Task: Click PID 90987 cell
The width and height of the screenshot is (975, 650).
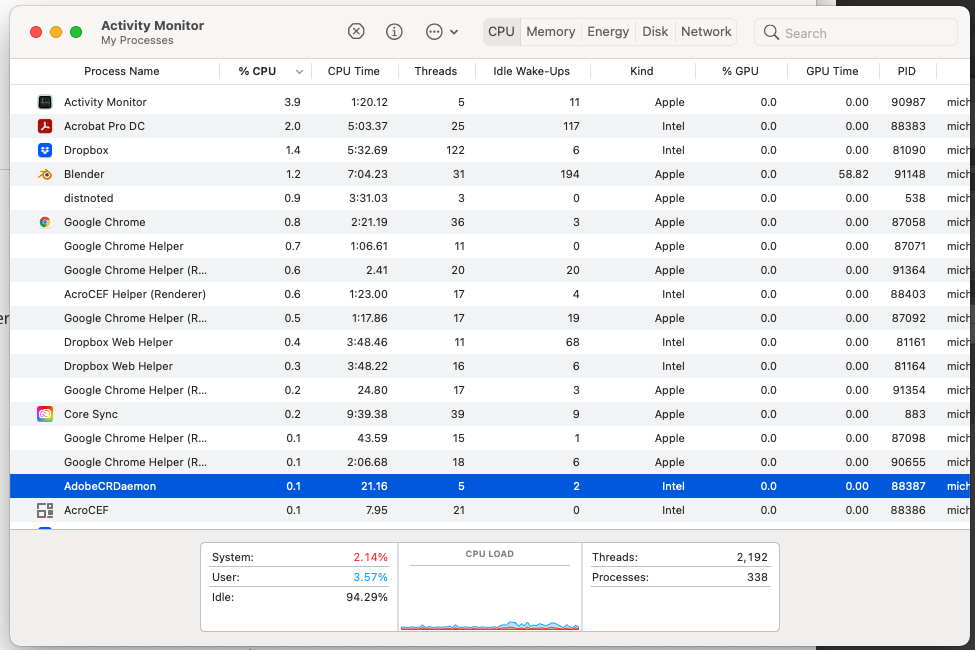Action: (908, 102)
